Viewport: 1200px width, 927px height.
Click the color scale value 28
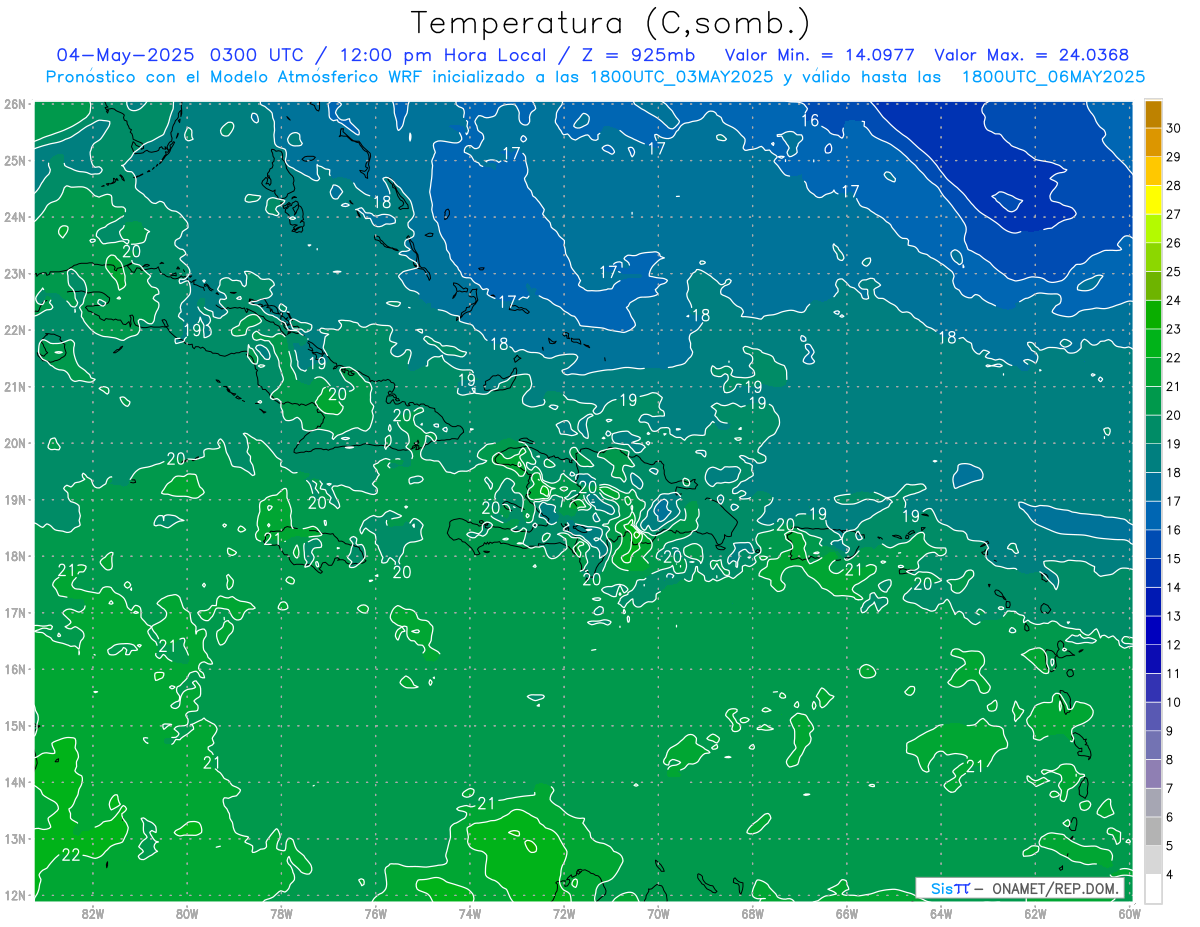[x=1173, y=186]
